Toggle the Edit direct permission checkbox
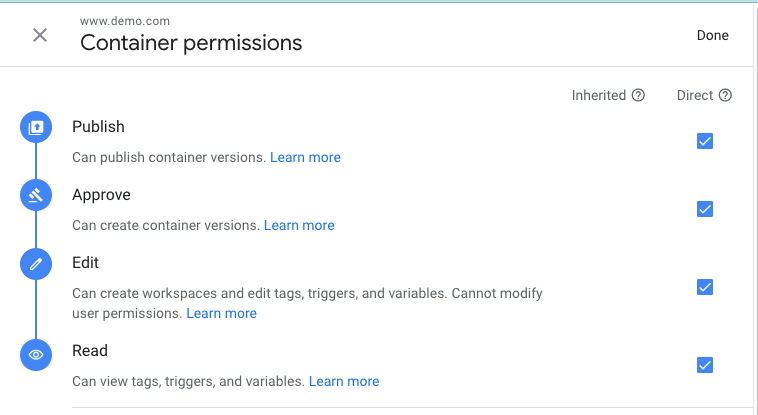 tap(705, 287)
